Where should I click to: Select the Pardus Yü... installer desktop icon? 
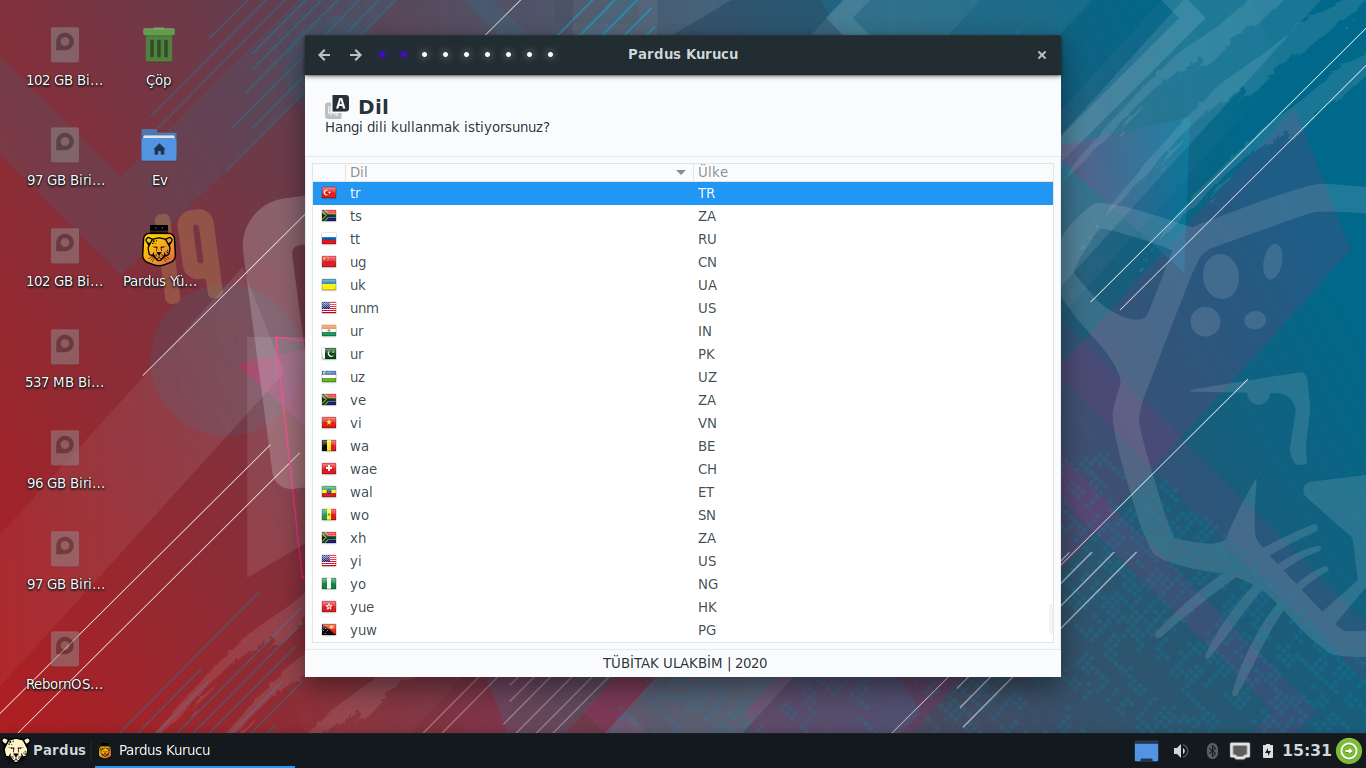[x=159, y=246]
